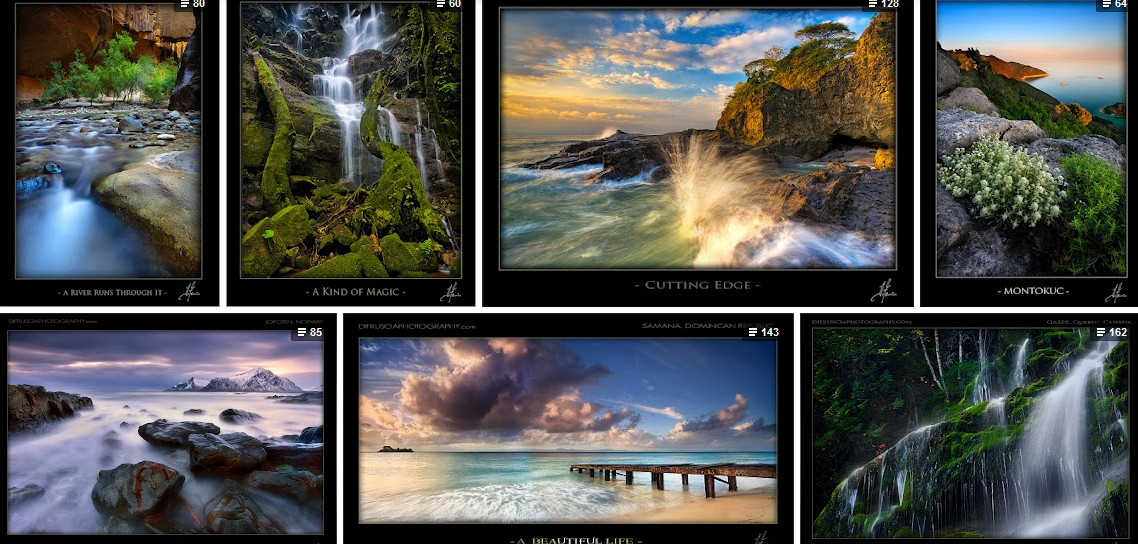This screenshot has height=544, width=1138.
Task: Click the 'Cutting Edge' title caption
Action: (x=698, y=285)
